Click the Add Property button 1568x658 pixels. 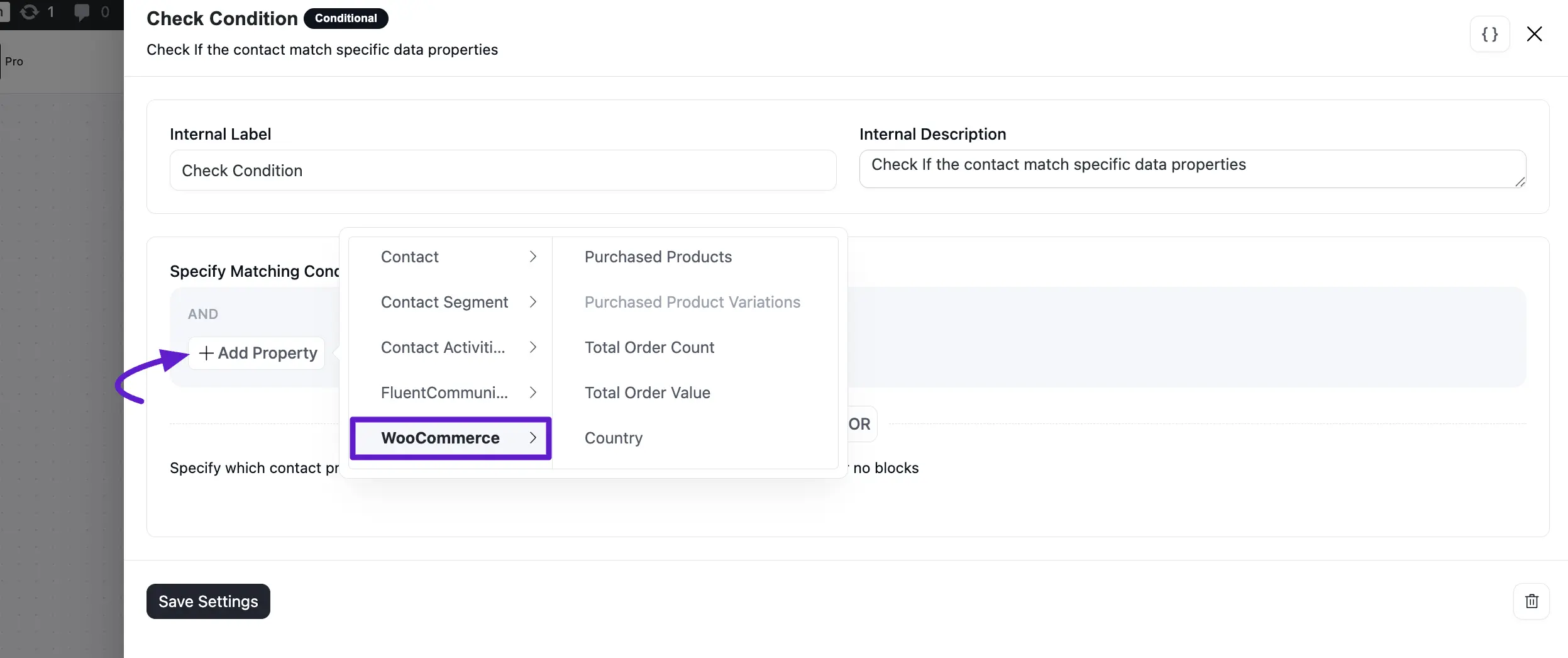click(257, 353)
